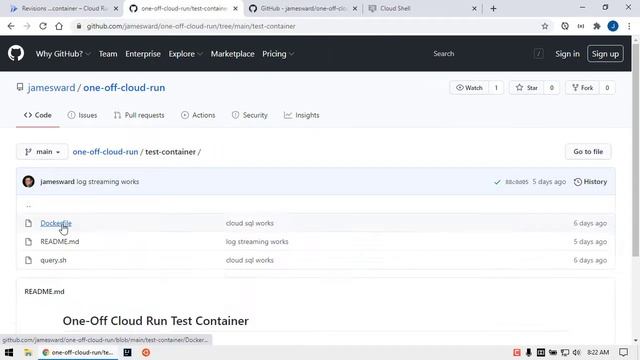Go to parent directory '..'

pos(28,205)
